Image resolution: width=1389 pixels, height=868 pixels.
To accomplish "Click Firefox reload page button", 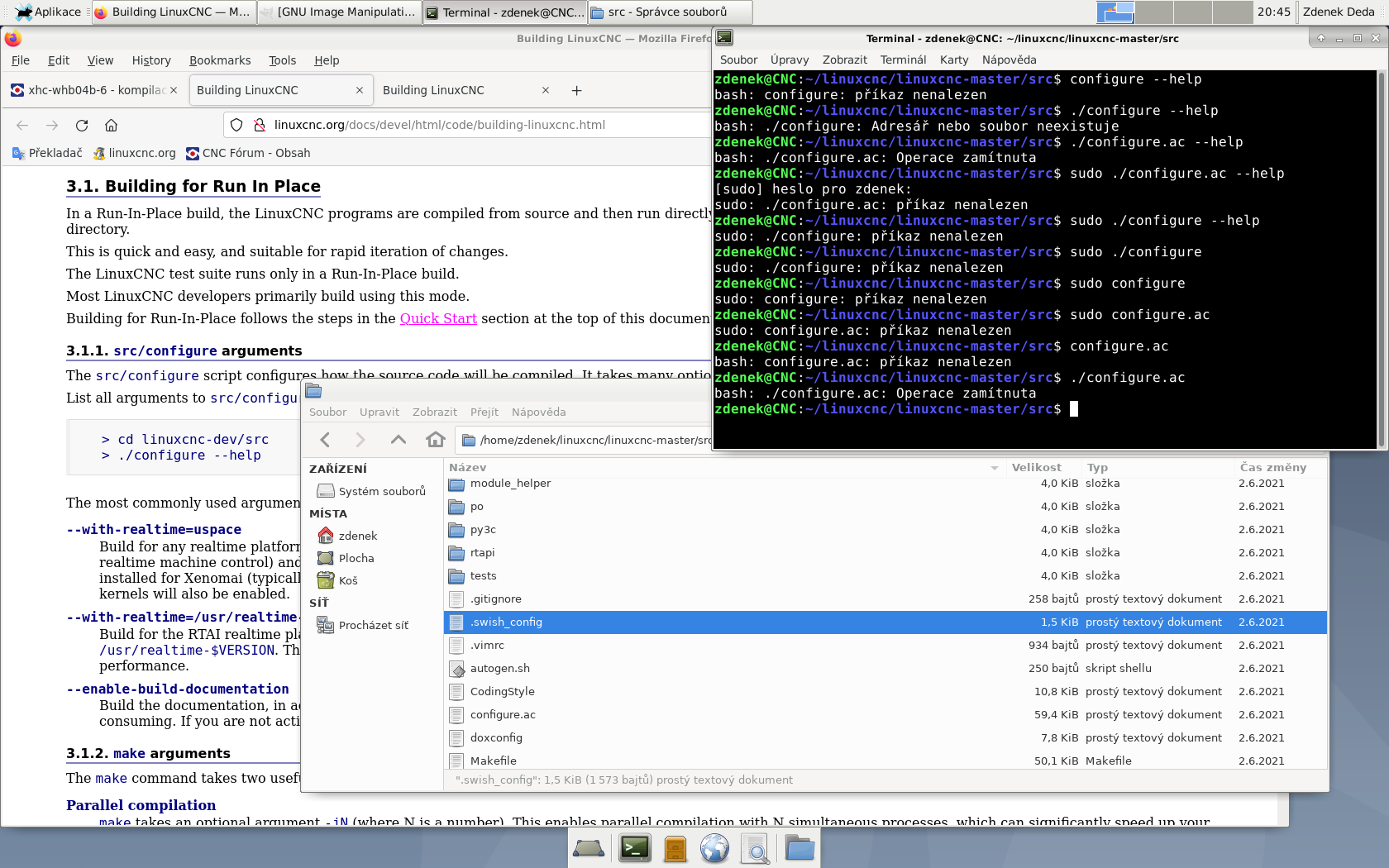I will point(81,126).
